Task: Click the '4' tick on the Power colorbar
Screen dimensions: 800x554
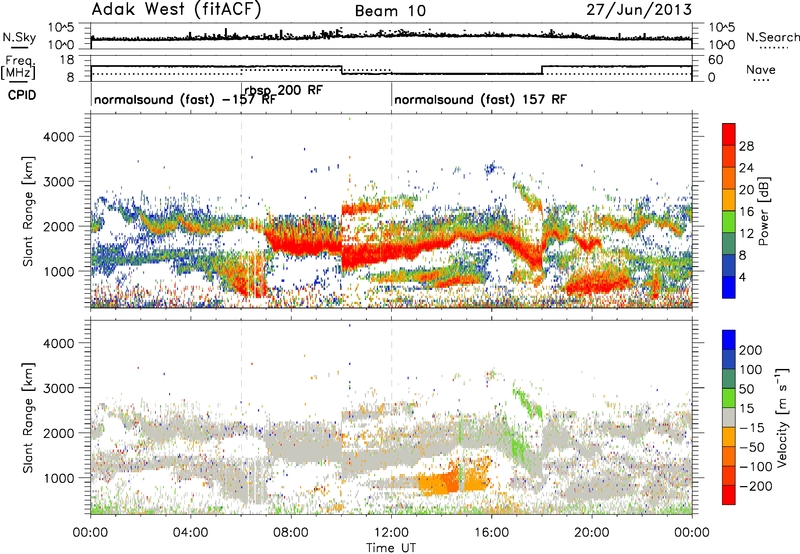Action: point(742,277)
